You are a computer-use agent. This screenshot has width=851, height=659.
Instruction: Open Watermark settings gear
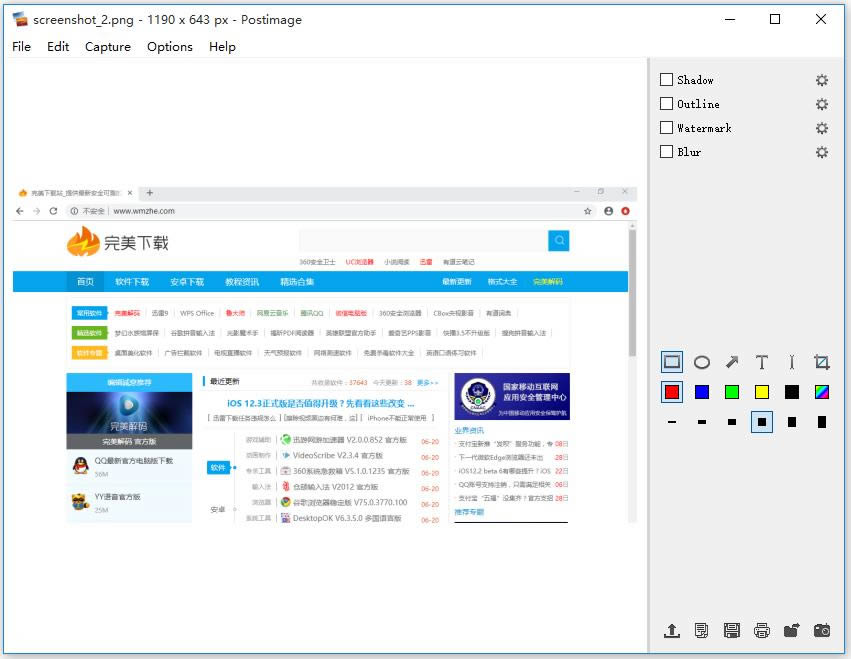pyautogui.click(x=822, y=128)
